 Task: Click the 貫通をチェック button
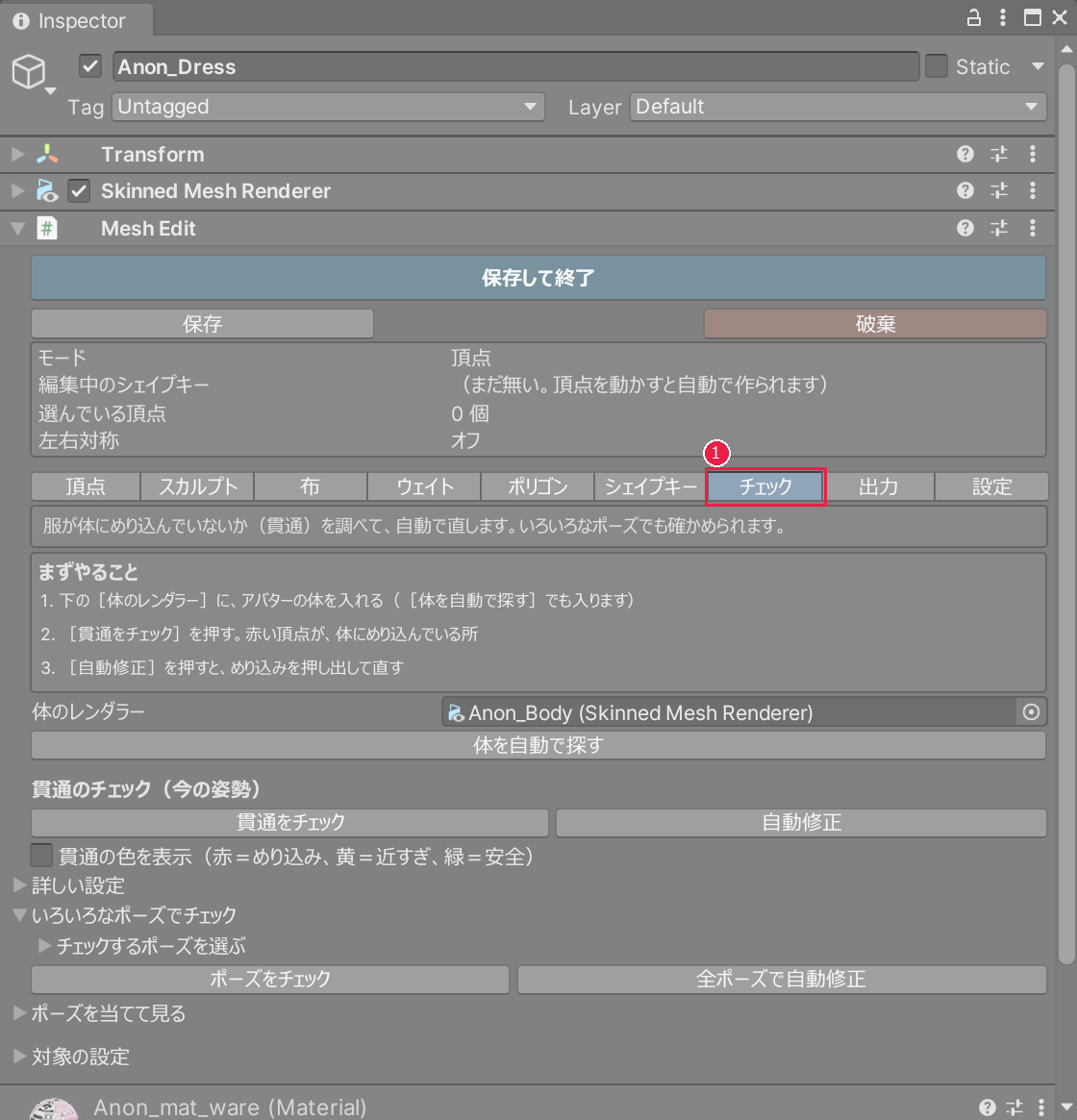(290, 822)
